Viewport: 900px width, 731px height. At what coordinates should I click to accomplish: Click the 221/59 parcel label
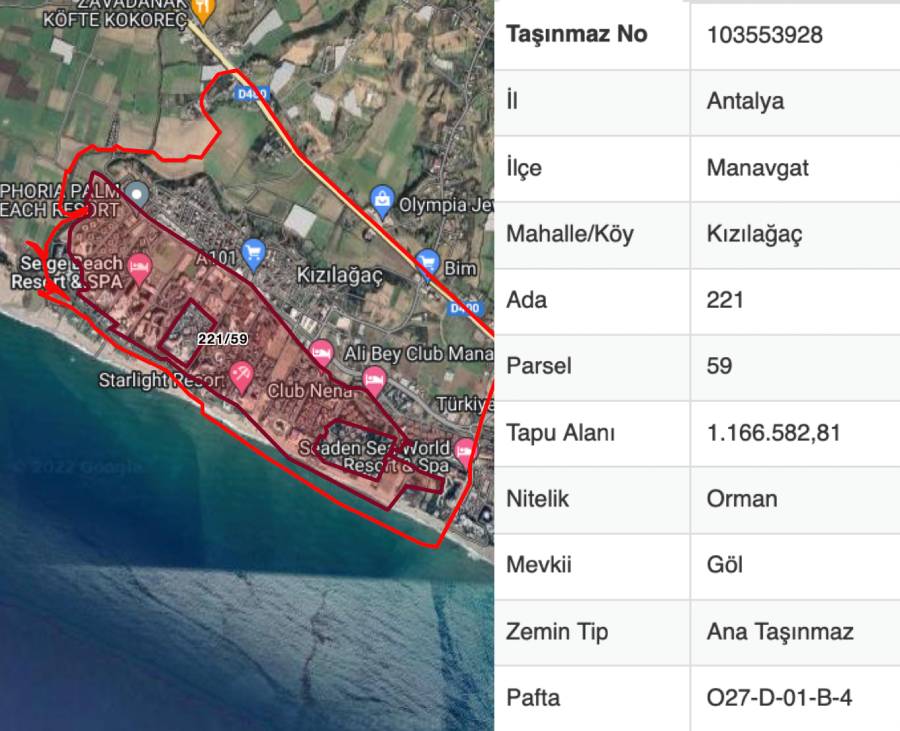pyautogui.click(x=223, y=339)
